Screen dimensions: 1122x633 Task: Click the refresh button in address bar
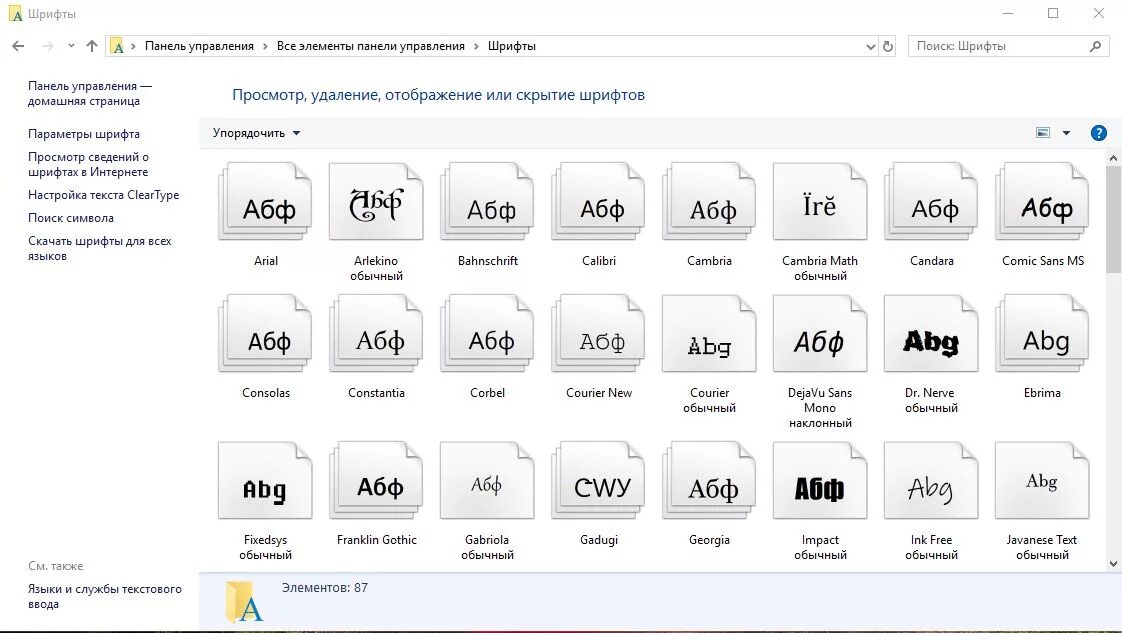888,46
